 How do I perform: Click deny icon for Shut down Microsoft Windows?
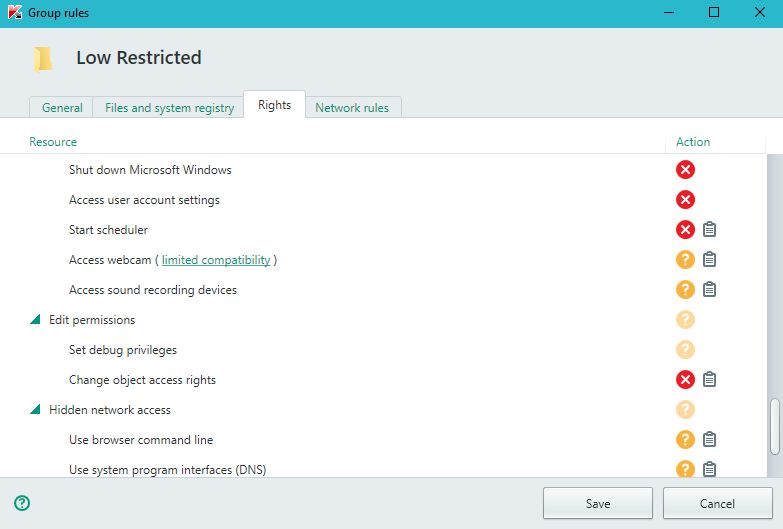click(x=685, y=170)
